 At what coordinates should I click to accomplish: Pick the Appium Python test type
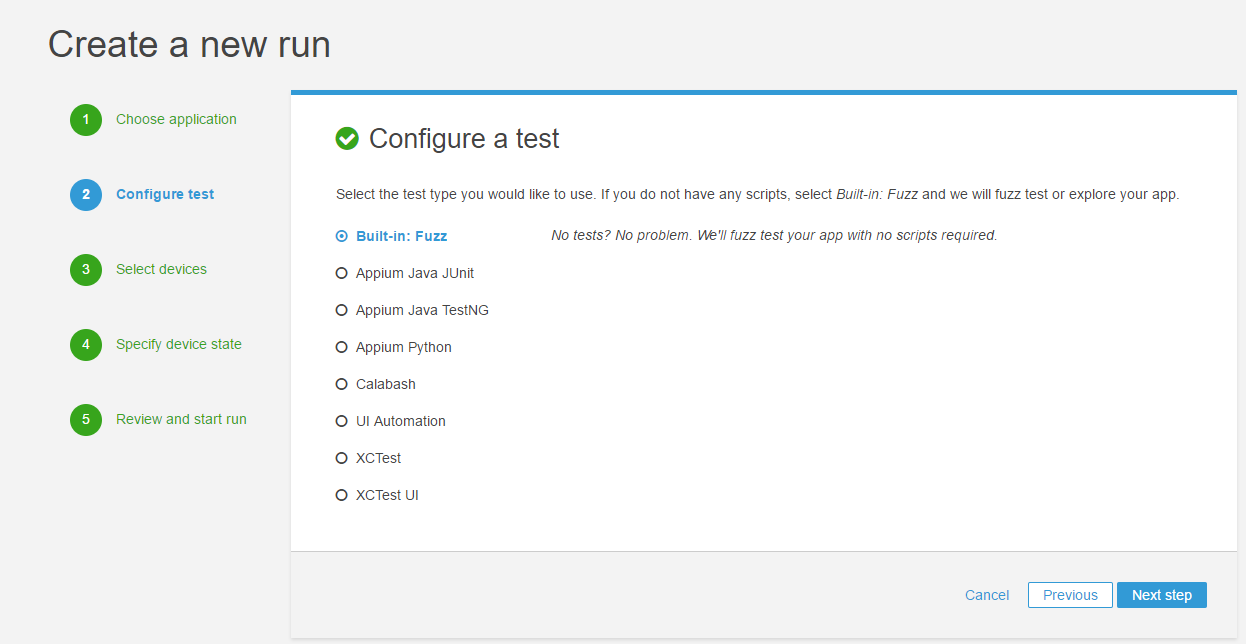point(342,348)
